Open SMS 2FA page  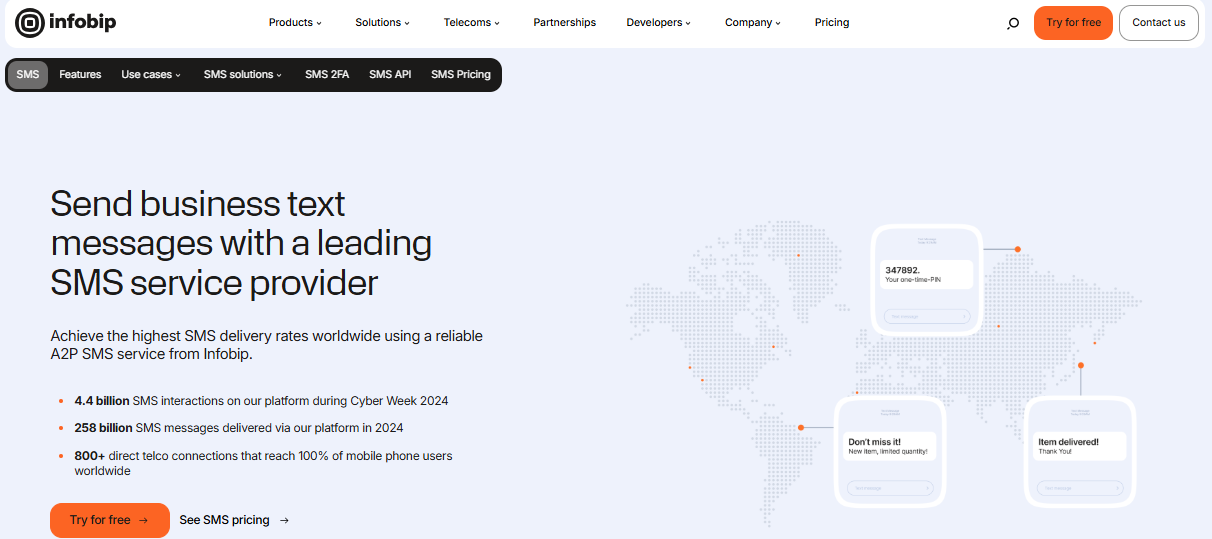coord(327,74)
